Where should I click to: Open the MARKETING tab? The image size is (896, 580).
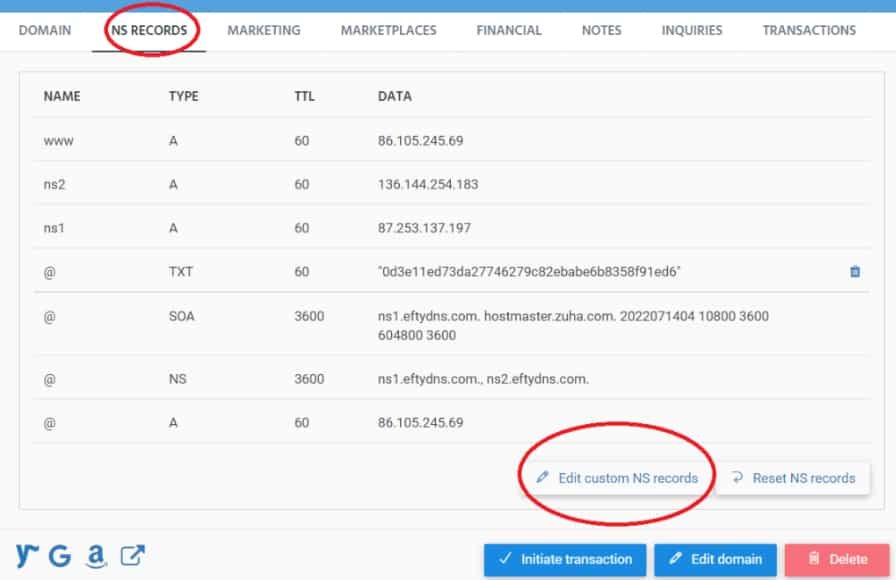tap(263, 30)
